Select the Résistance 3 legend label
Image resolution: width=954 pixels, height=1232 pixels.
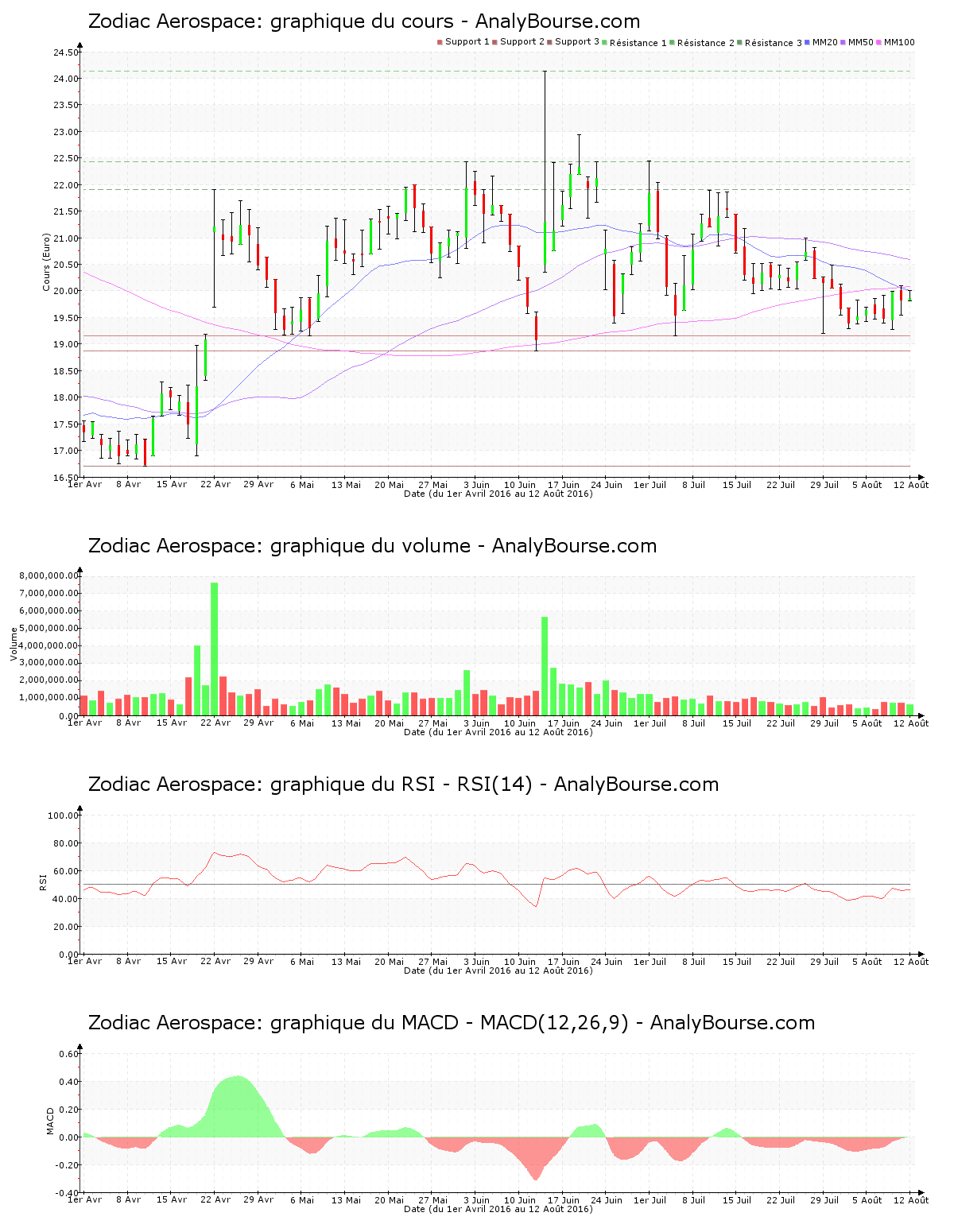tap(774, 43)
